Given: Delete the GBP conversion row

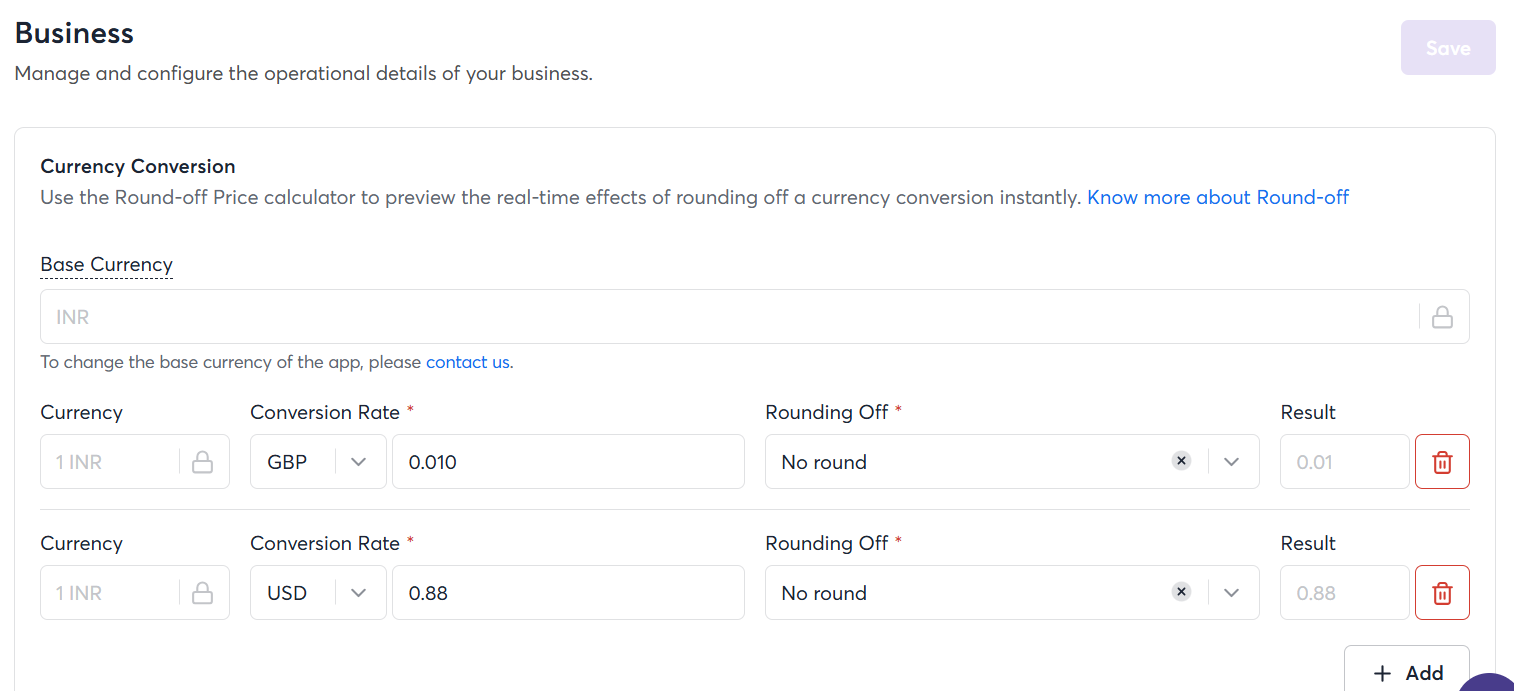Looking at the screenshot, I should tap(1442, 462).
